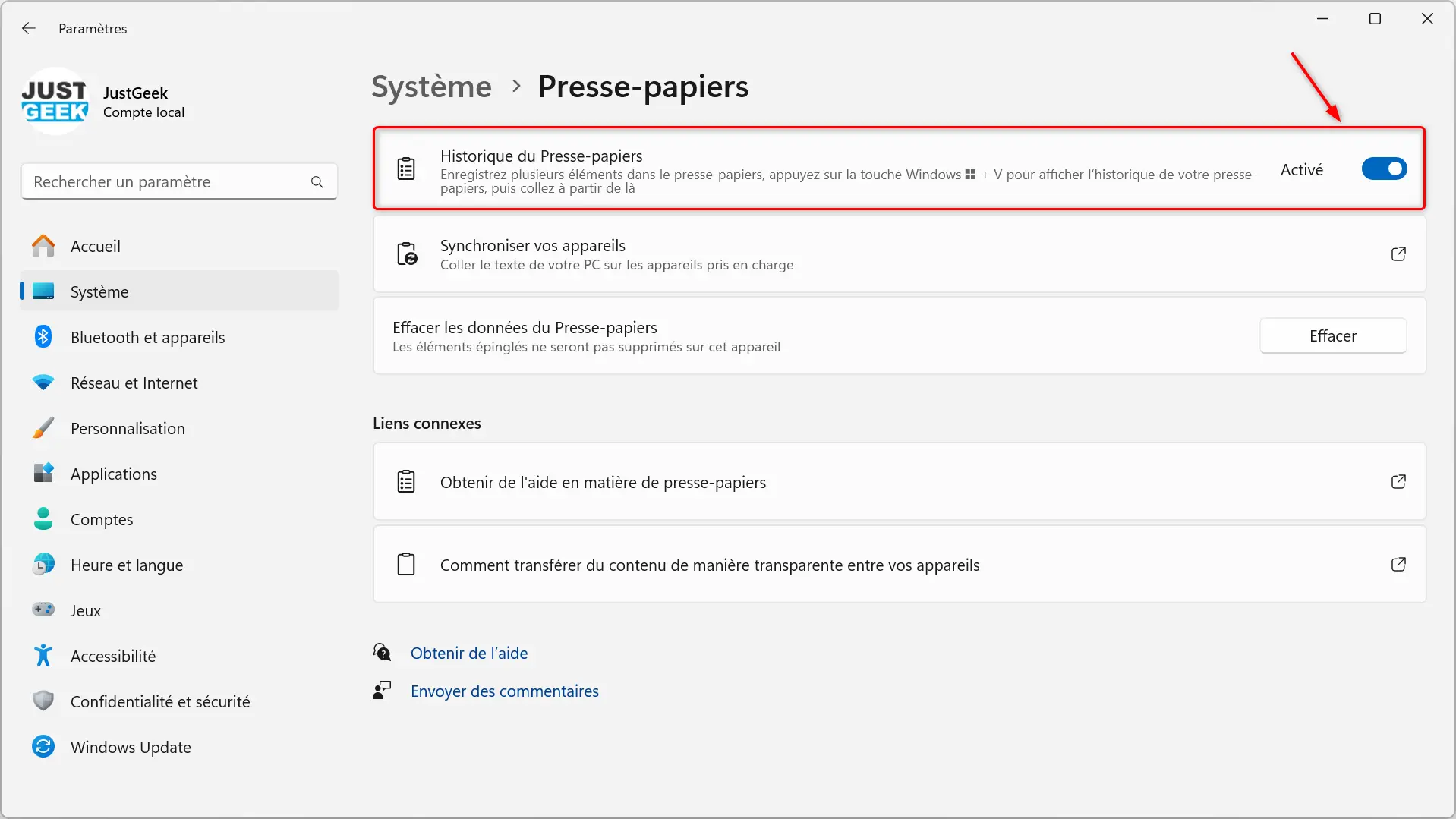Image resolution: width=1456 pixels, height=819 pixels.
Task: Click the Synchroniser vos appareils clipboard icon
Action: coord(407,254)
